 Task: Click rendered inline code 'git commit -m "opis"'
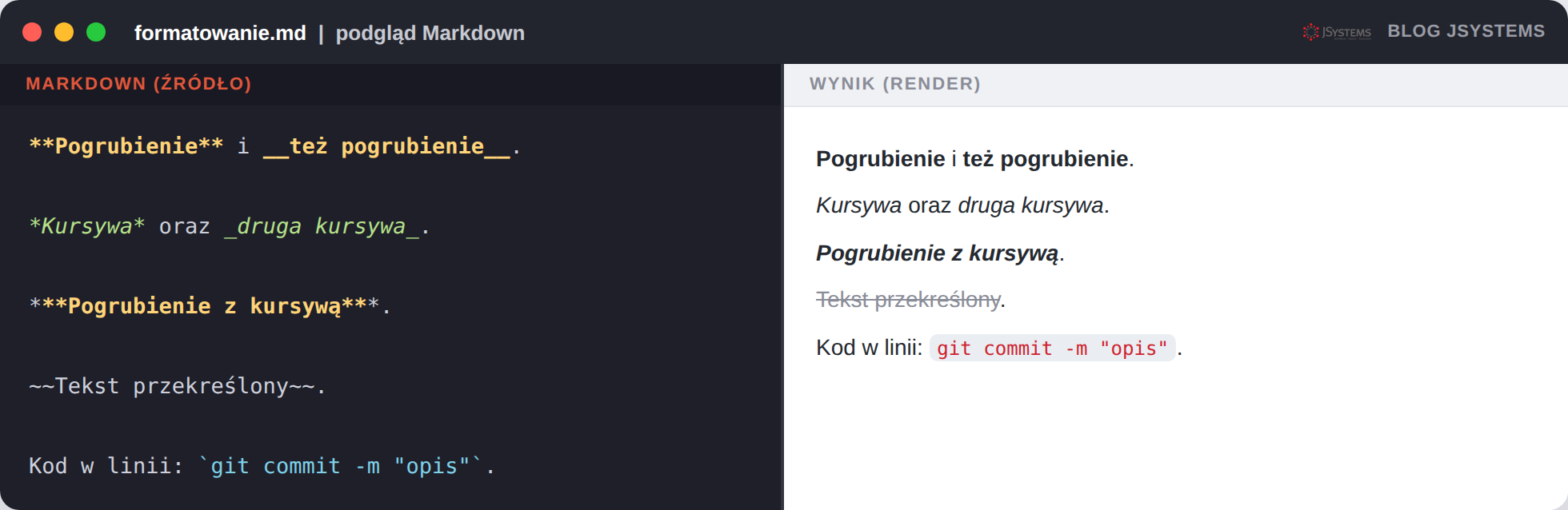click(x=1053, y=348)
